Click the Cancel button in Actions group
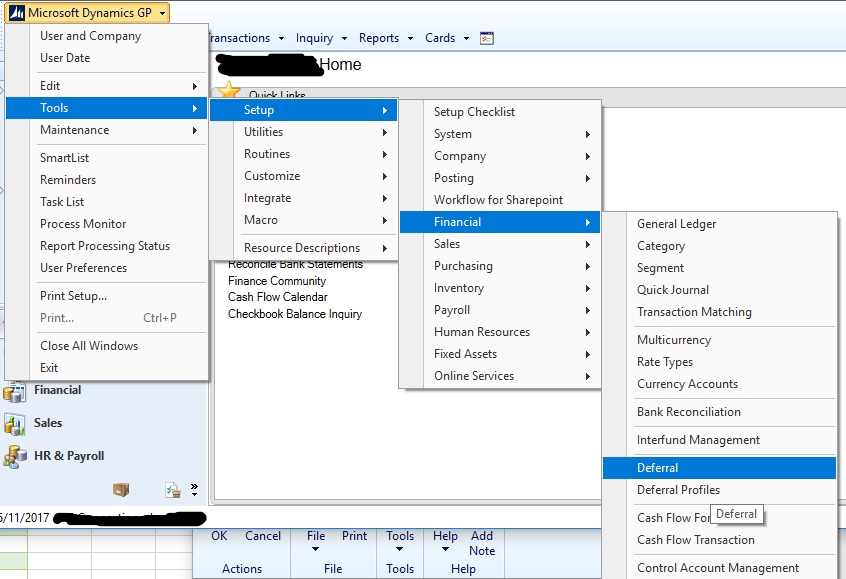 pos(263,536)
